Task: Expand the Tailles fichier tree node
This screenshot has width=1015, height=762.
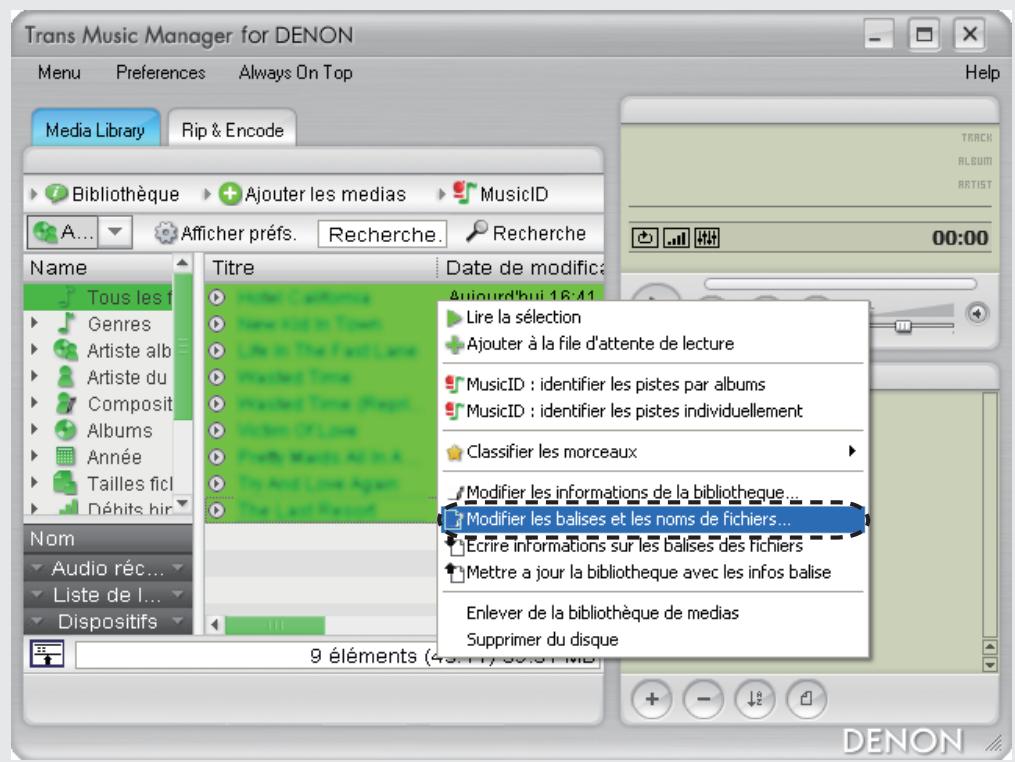Action: 34,482
